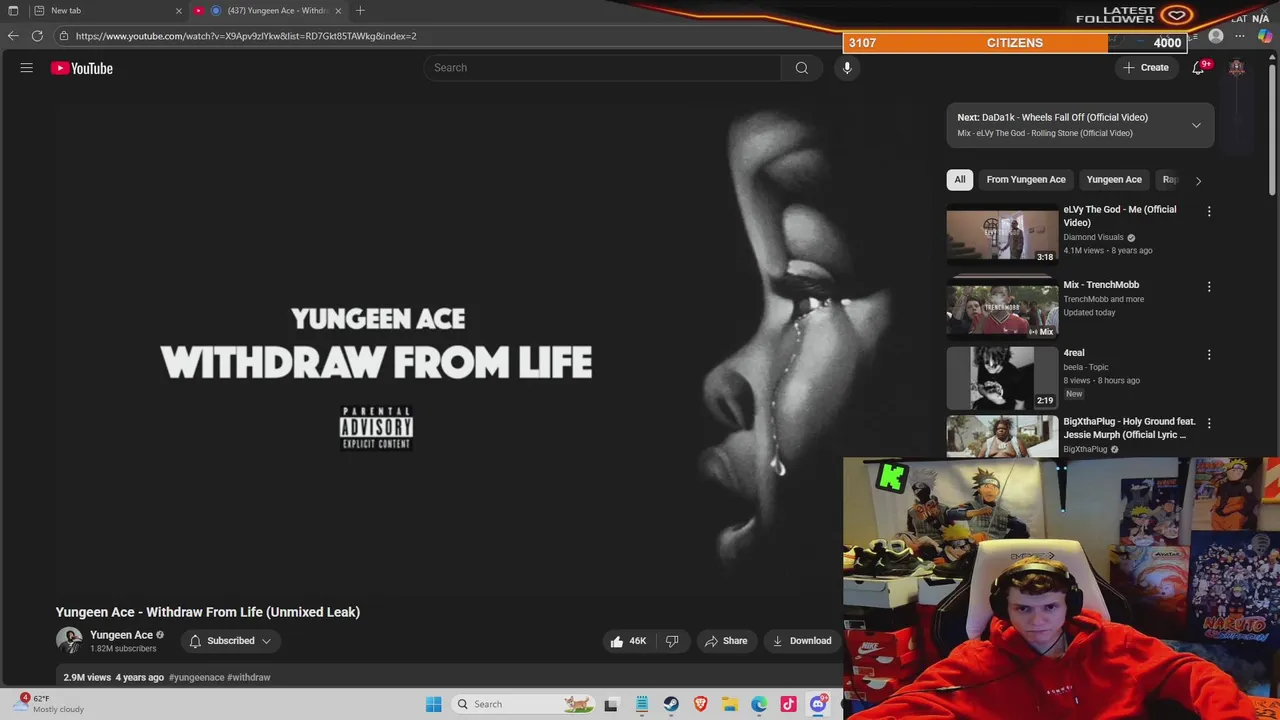
Task: Go to the YouTube home logo
Action: click(82, 68)
